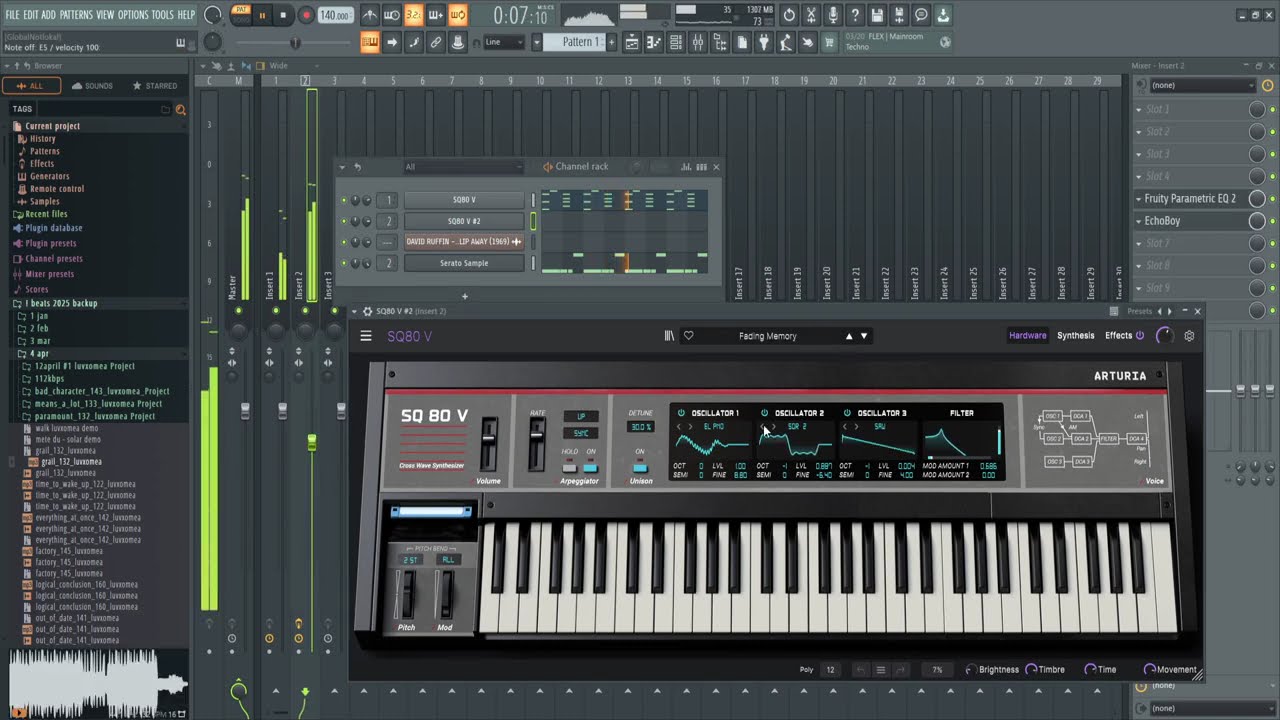
Task: Click the Serato Sample channel button
Action: 464,263
